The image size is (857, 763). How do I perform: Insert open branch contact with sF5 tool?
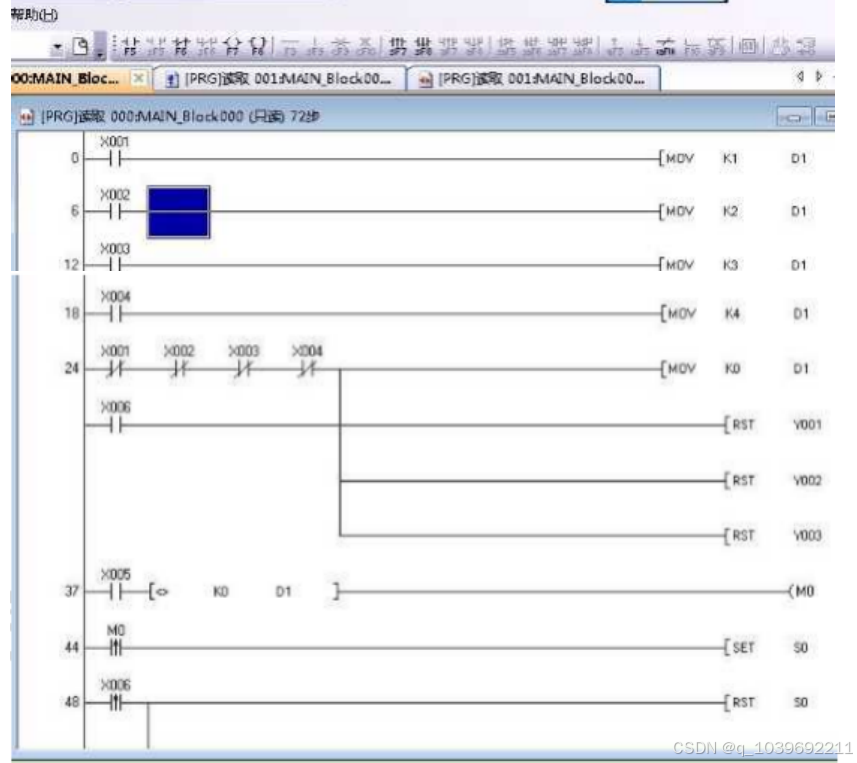coord(156,46)
